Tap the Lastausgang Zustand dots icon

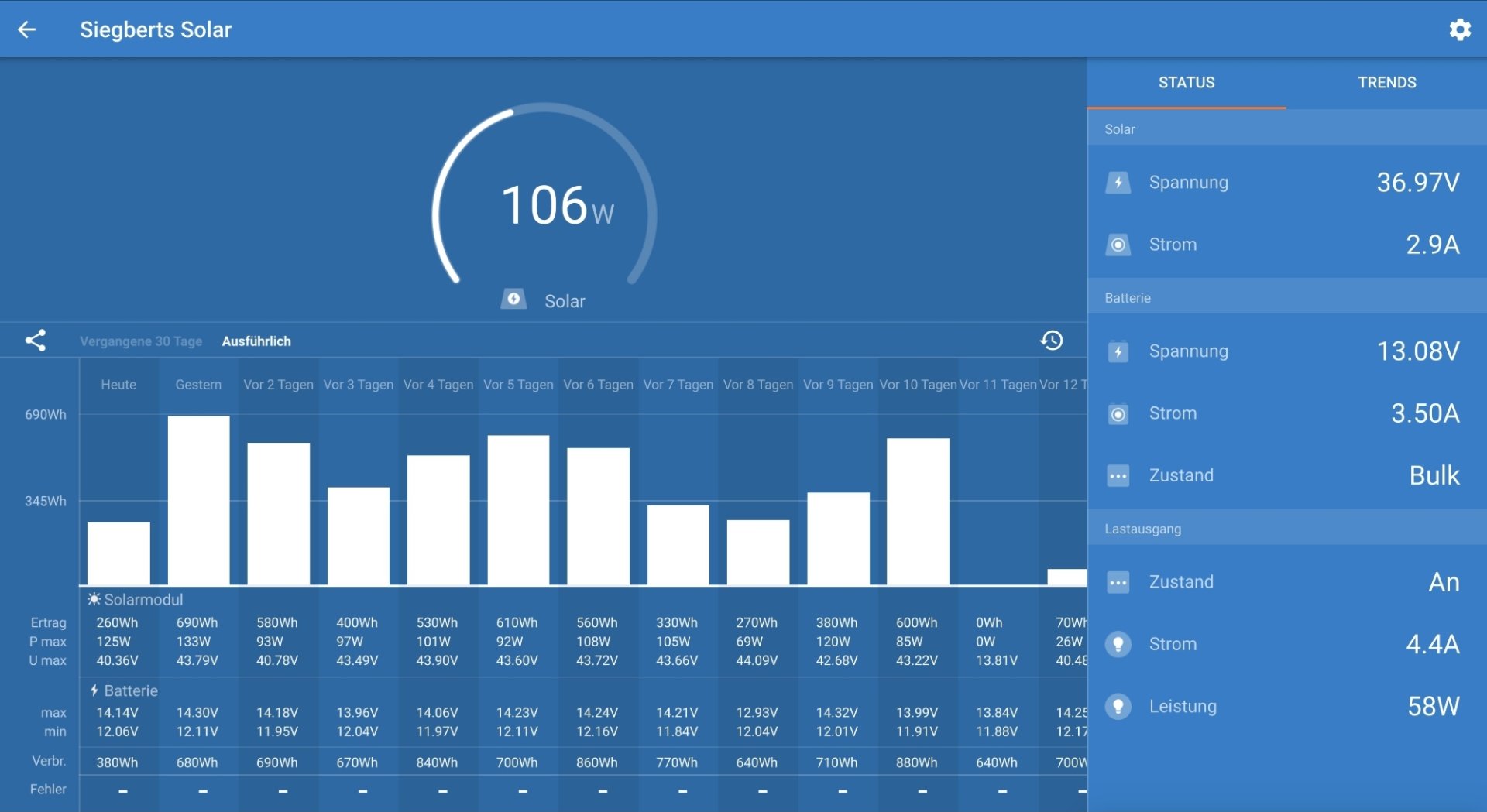pyautogui.click(x=1118, y=582)
